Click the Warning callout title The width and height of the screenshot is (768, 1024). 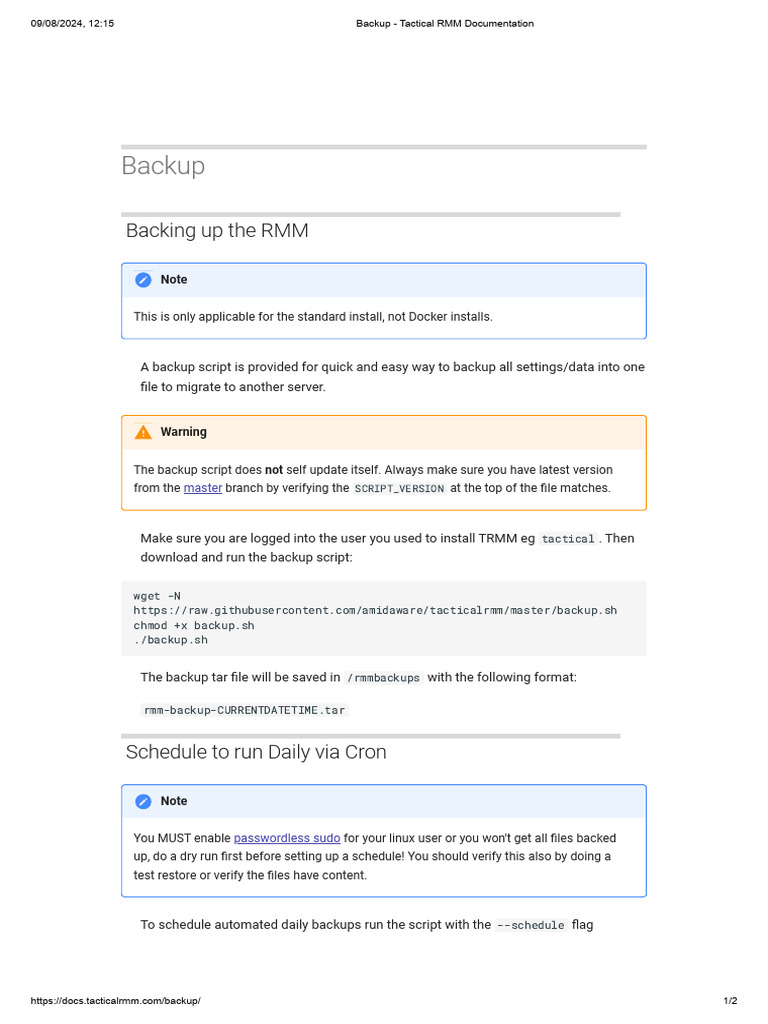coord(184,432)
